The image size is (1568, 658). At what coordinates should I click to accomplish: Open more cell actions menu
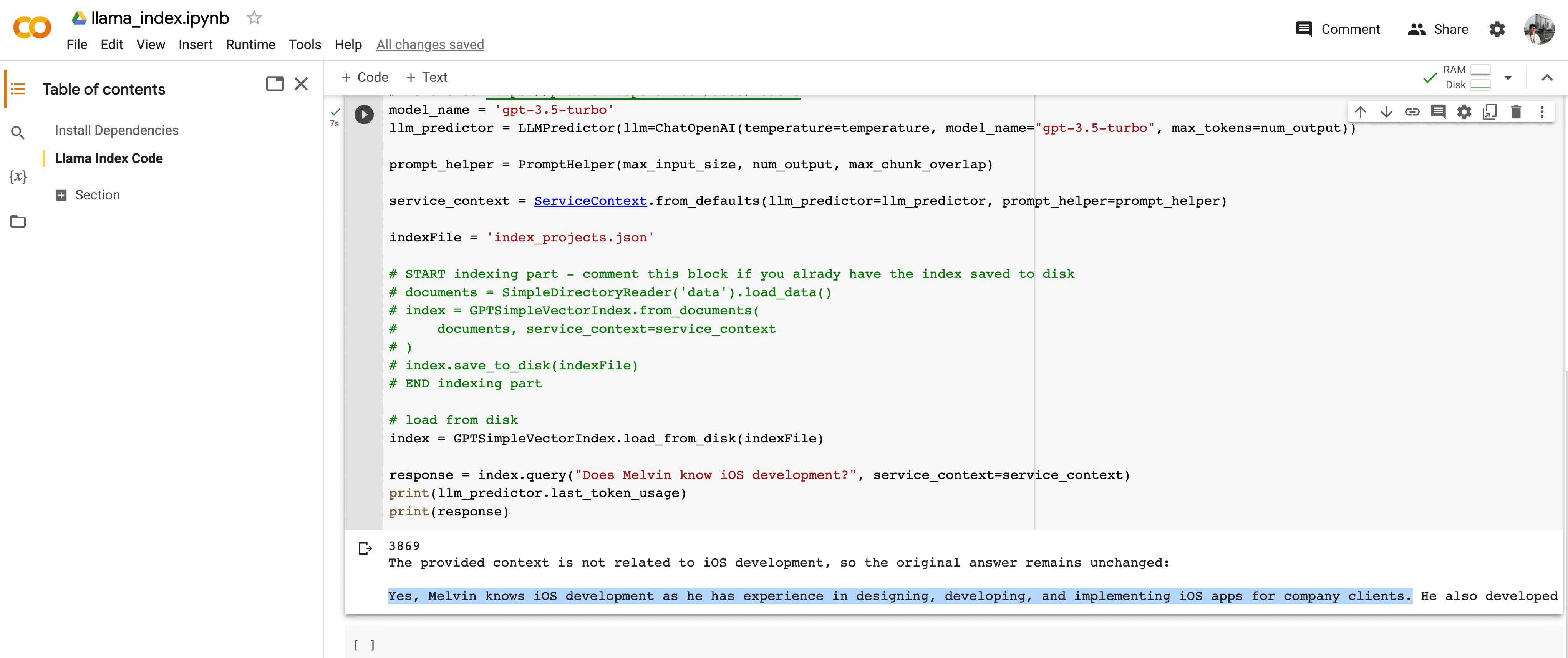1542,111
